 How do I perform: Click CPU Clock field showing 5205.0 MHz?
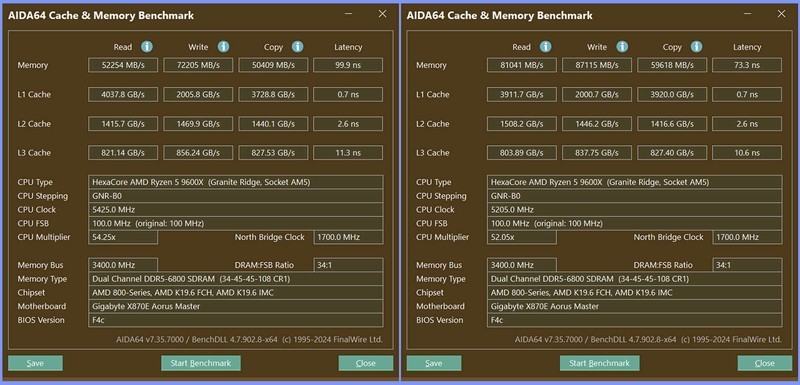634,210
